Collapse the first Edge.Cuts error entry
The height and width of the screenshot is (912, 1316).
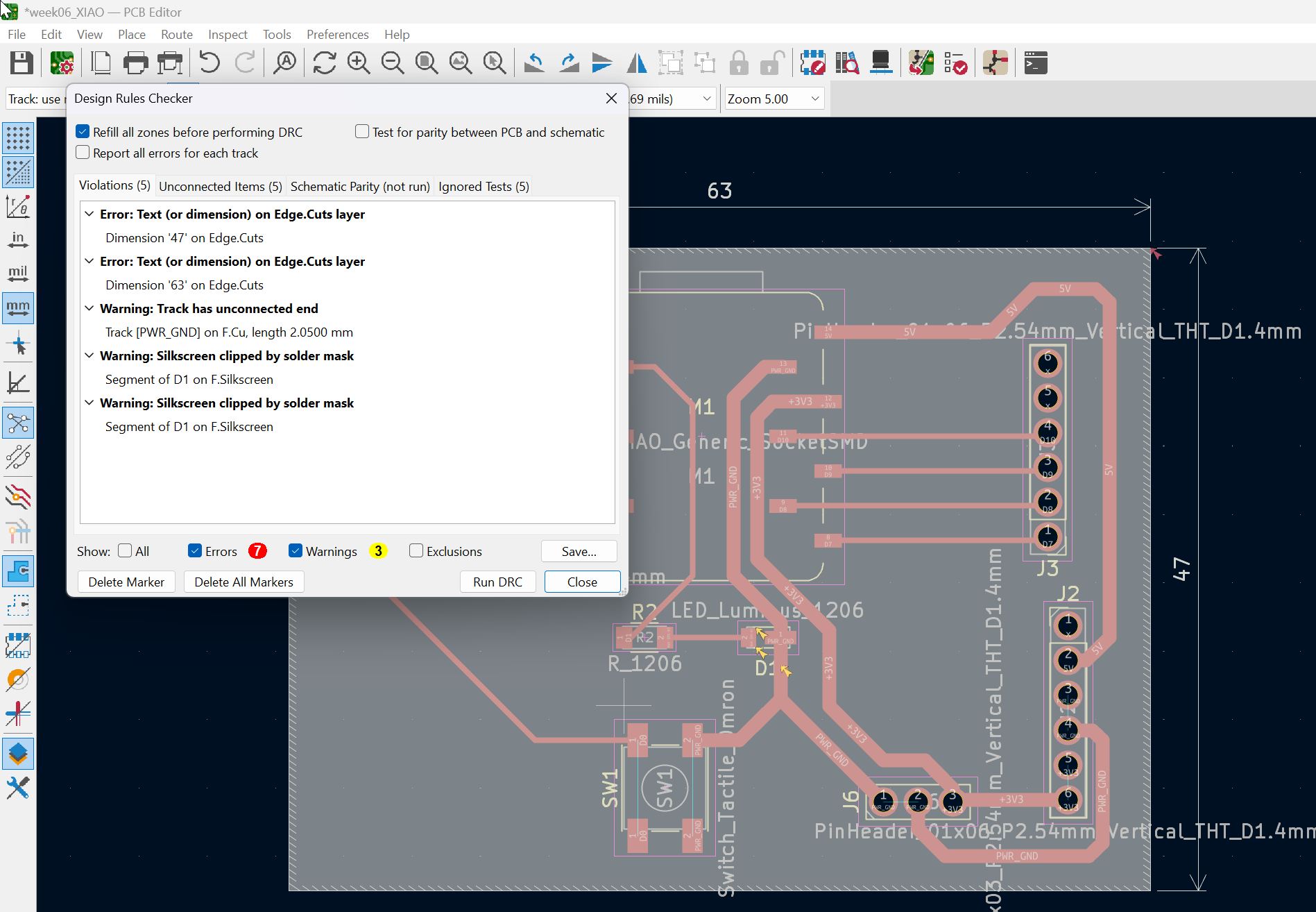[x=89, y=214]
